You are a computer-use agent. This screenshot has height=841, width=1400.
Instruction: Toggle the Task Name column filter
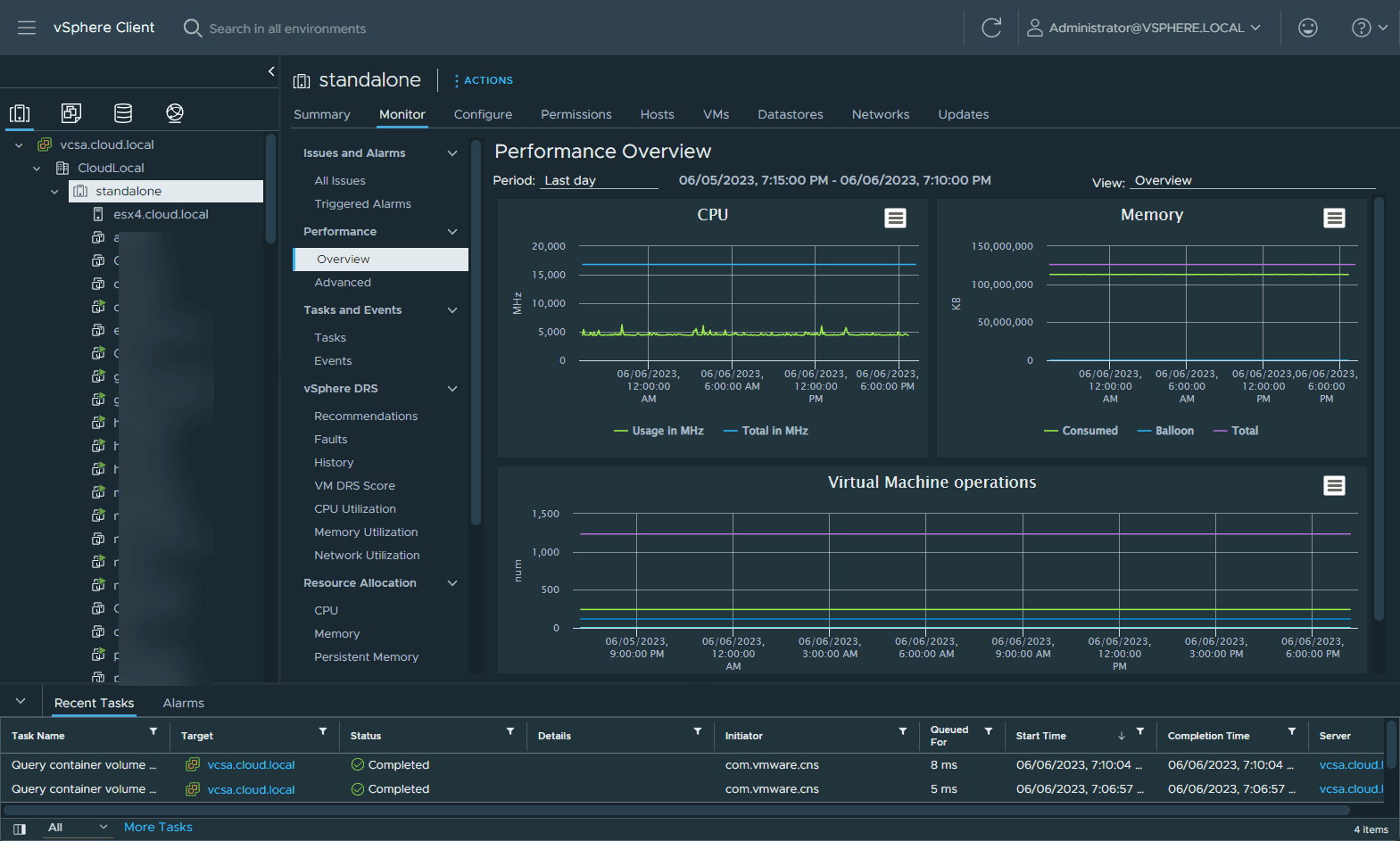coord(153,731)
